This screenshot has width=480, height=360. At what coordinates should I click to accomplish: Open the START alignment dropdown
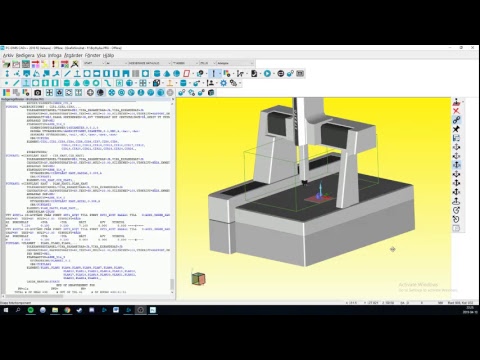(94, 63)
